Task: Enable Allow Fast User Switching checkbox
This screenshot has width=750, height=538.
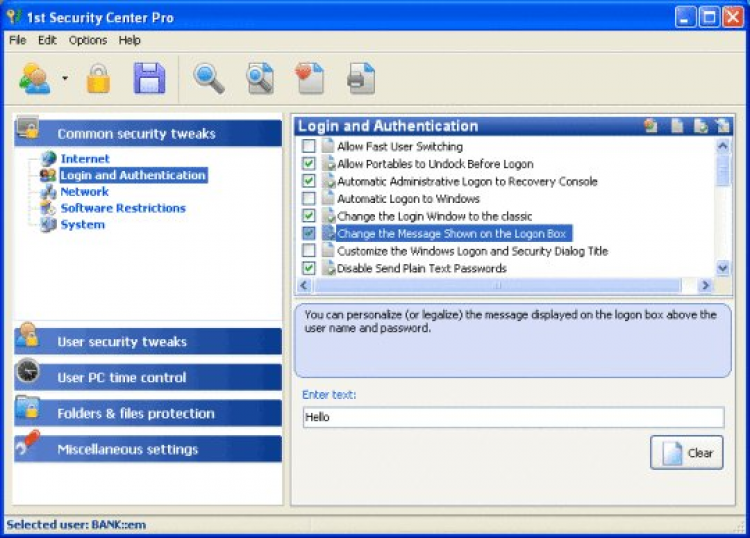Action: point(309,146)
